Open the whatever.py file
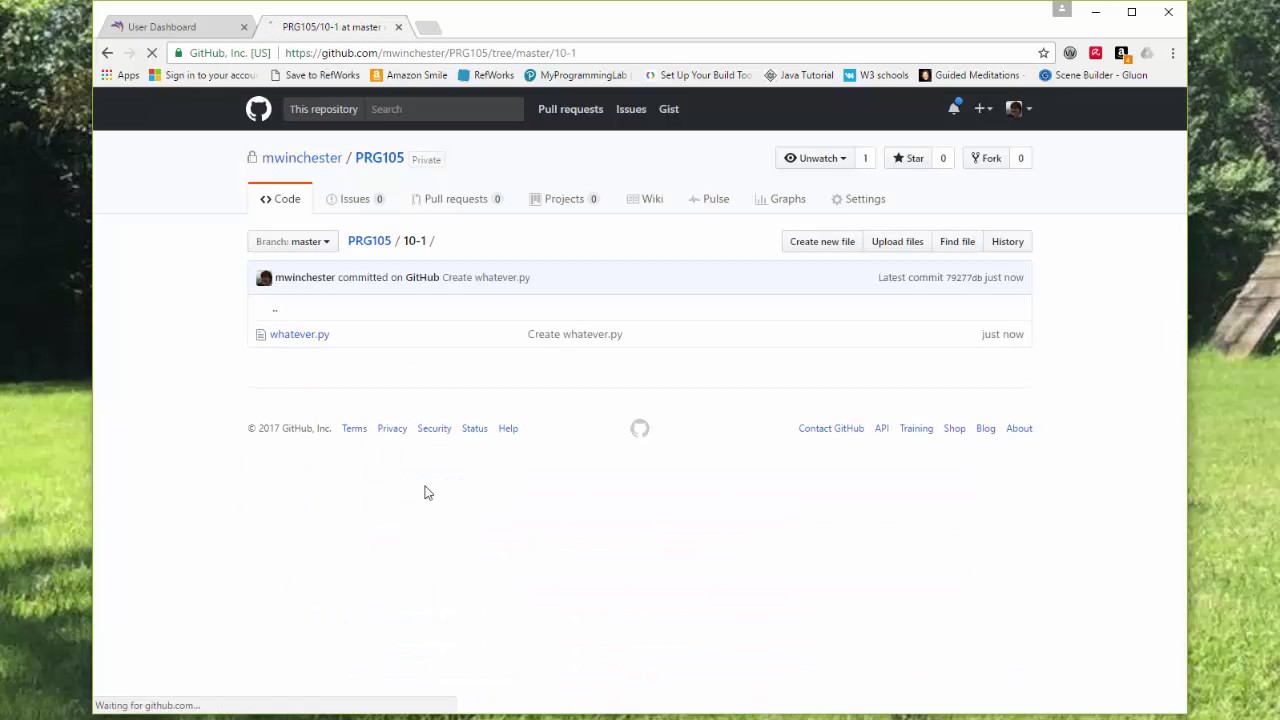Image resolution: width=1280 pixels, height=720 pixels. coord(299,334)
